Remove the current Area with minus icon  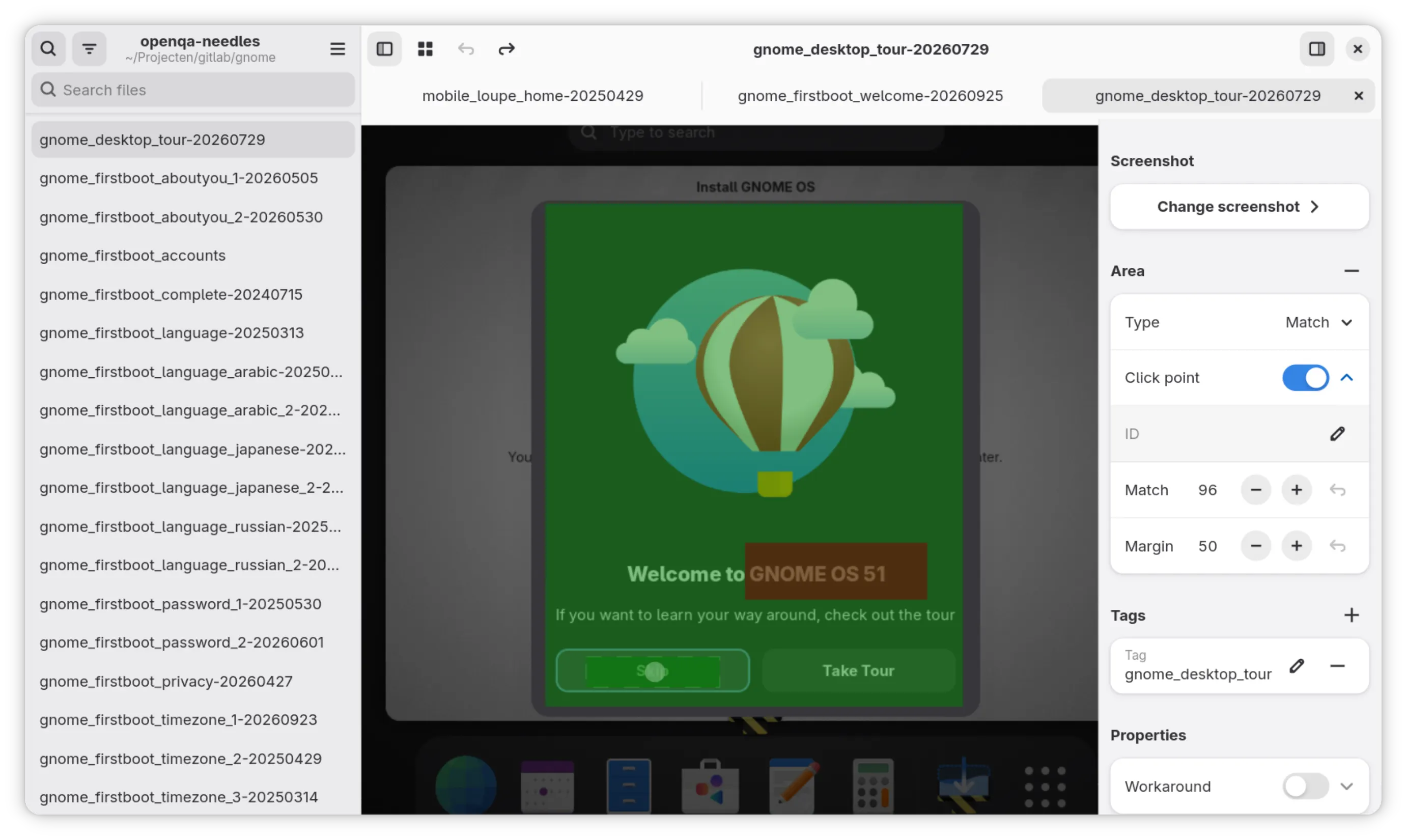[x=1351, y=271]
